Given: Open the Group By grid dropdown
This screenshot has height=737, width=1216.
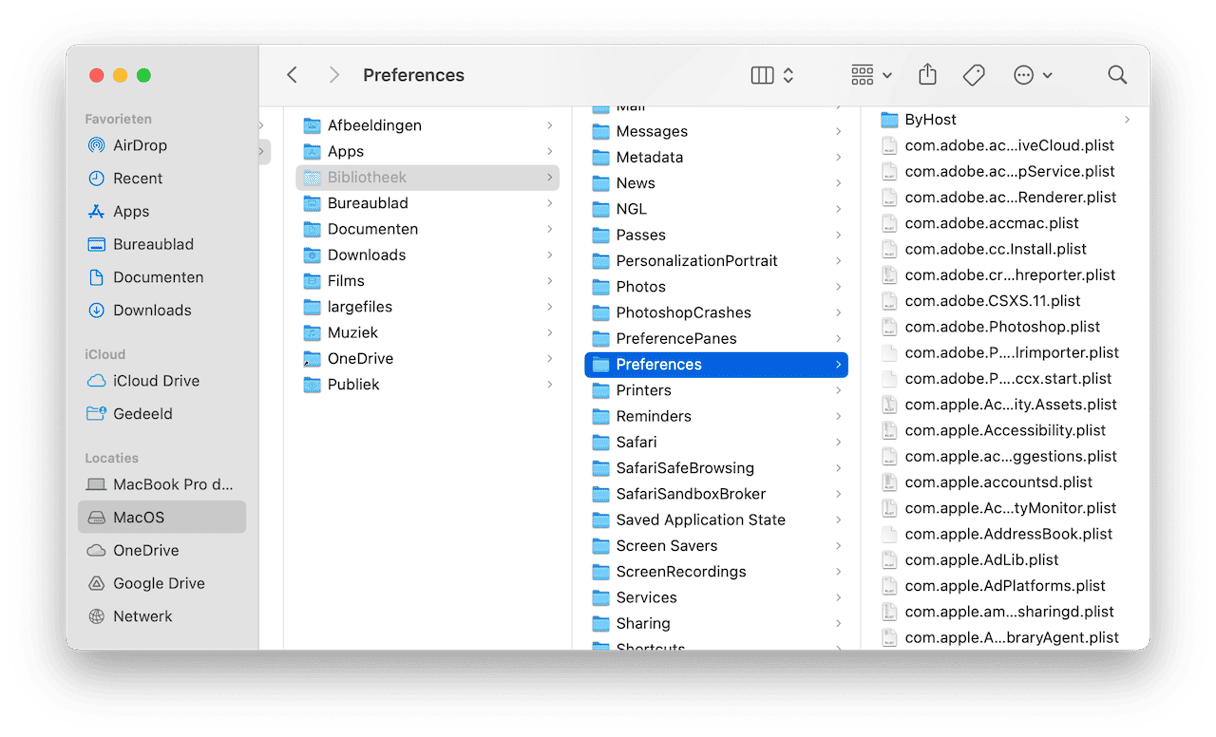Looking at the screenshot, I should pos(871,75).
